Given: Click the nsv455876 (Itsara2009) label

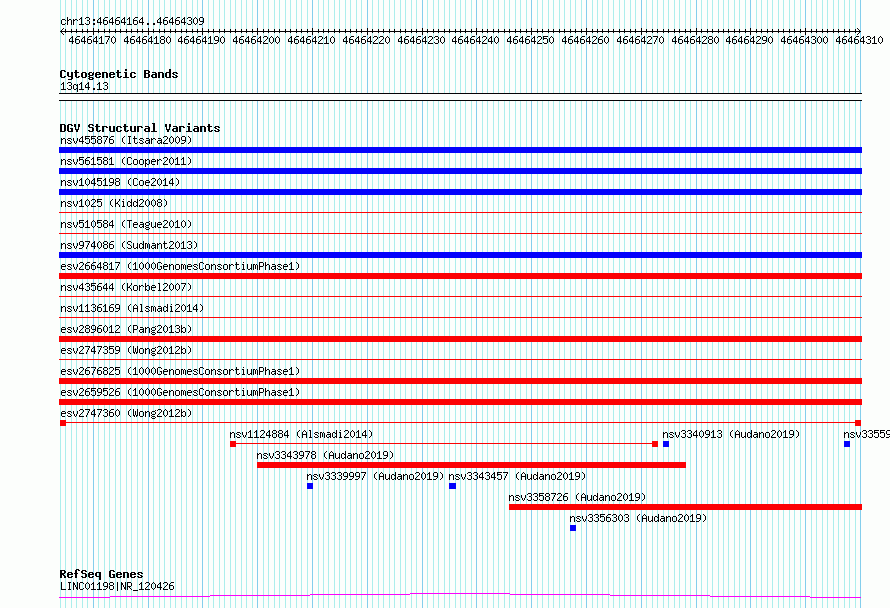Looking at the screenshot, I should coord(126,140).
